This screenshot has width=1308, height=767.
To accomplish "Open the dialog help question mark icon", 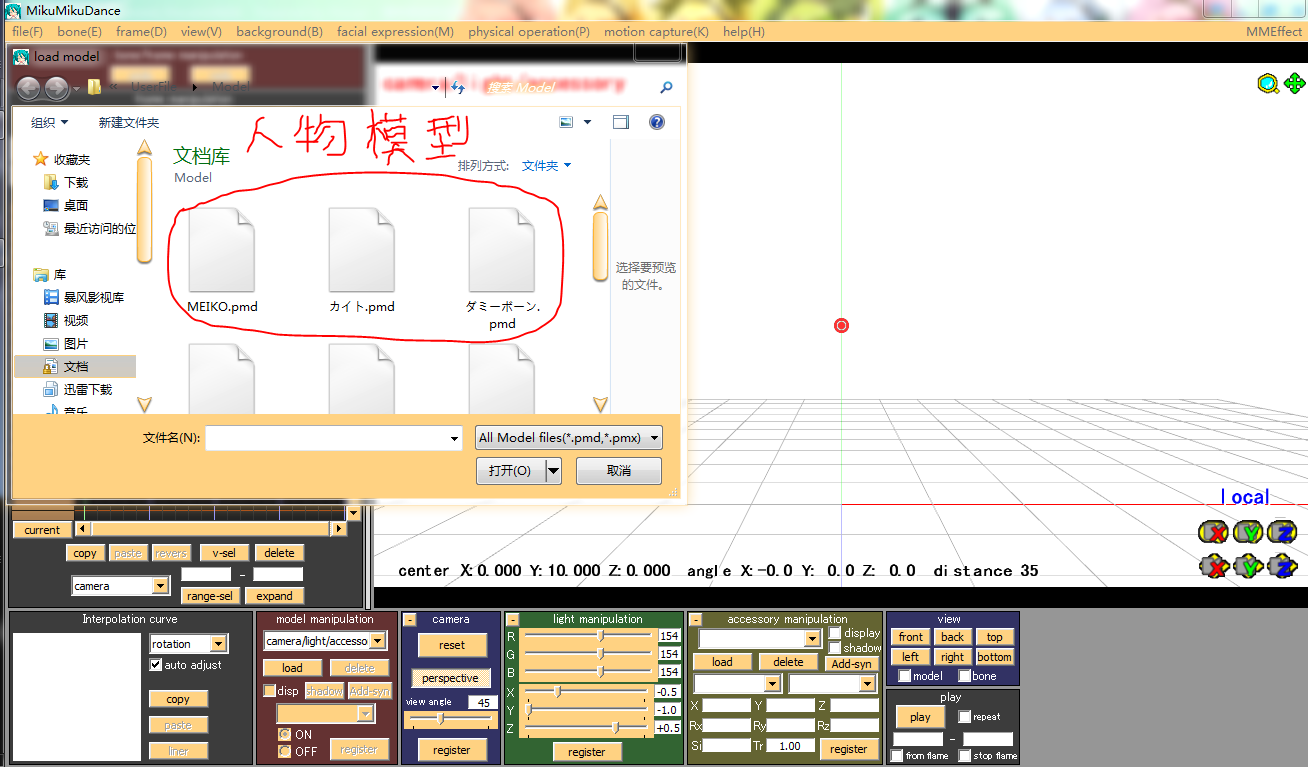I will pyautogui.click(x=657, y=122).
